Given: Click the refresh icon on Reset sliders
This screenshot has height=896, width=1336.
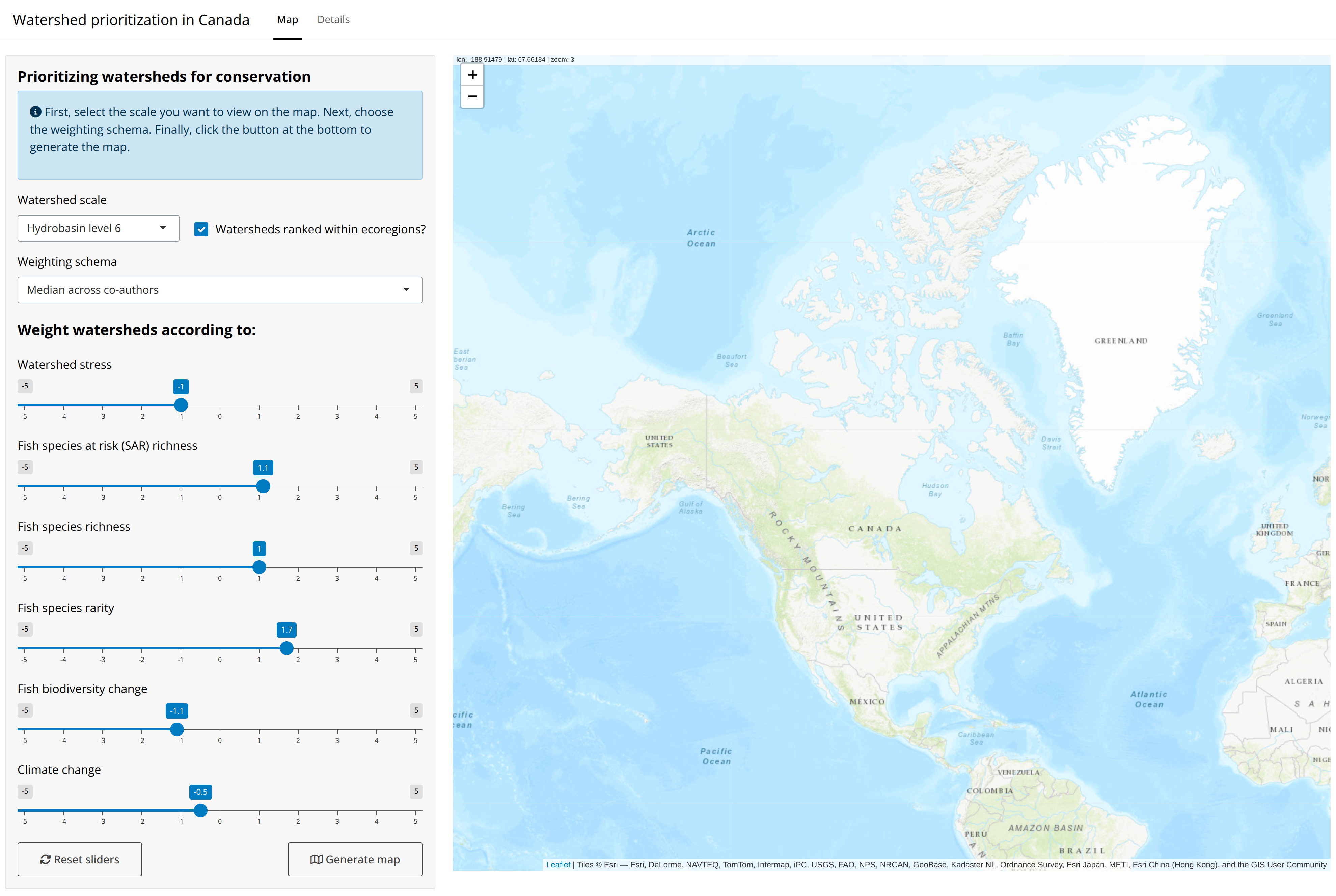Looking at the screenshot, I should pyautogui.click(x=45, y=860).
